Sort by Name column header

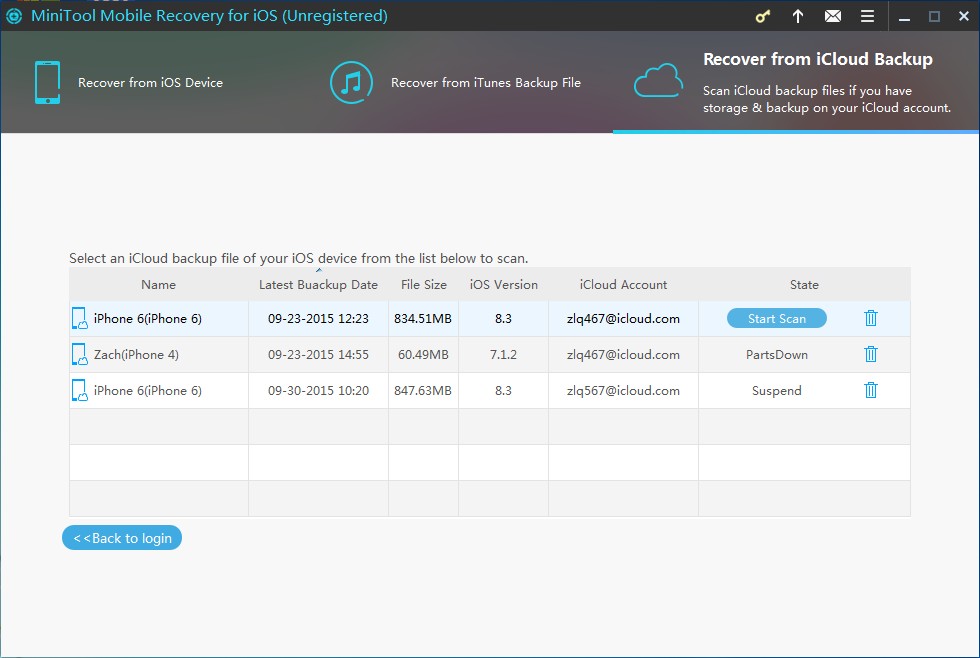(158, 285)
